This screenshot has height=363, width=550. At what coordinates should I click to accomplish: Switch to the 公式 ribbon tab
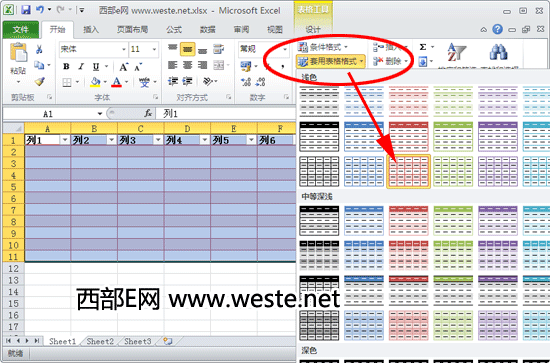(x=174, y=30)
